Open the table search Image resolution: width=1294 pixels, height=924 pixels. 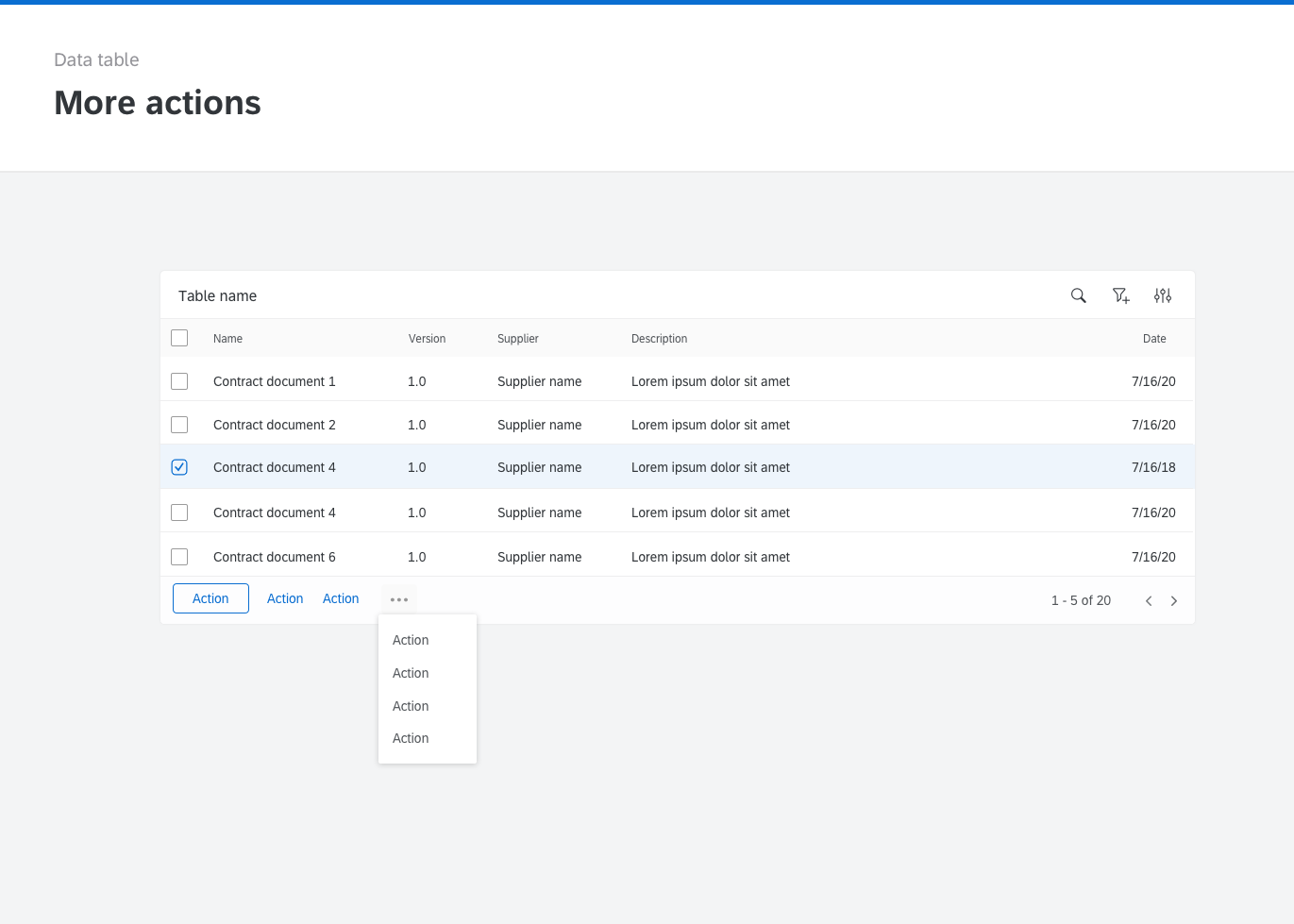pyautogui.click(x=1079, y=295)
